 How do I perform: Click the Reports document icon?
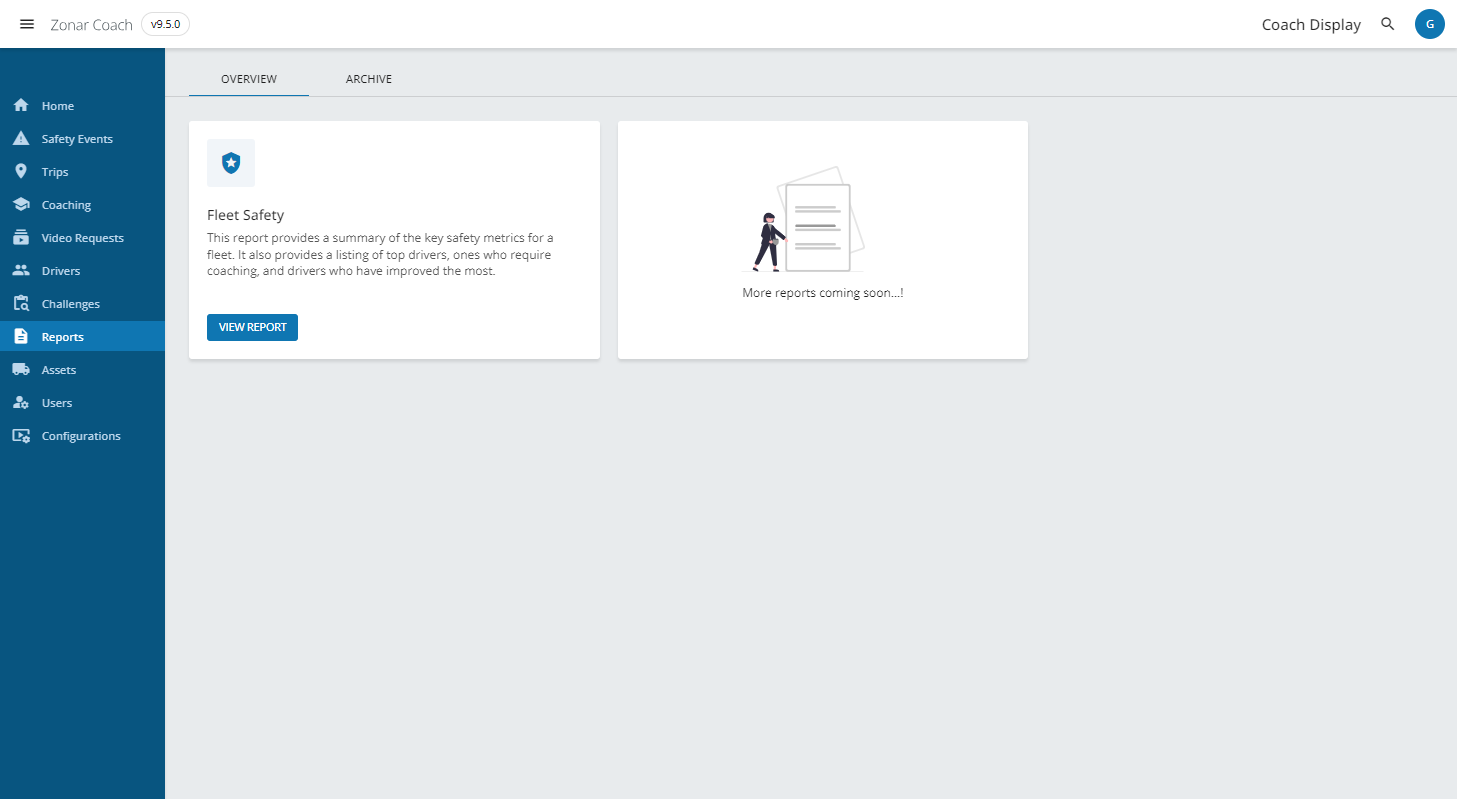[21, 336]
